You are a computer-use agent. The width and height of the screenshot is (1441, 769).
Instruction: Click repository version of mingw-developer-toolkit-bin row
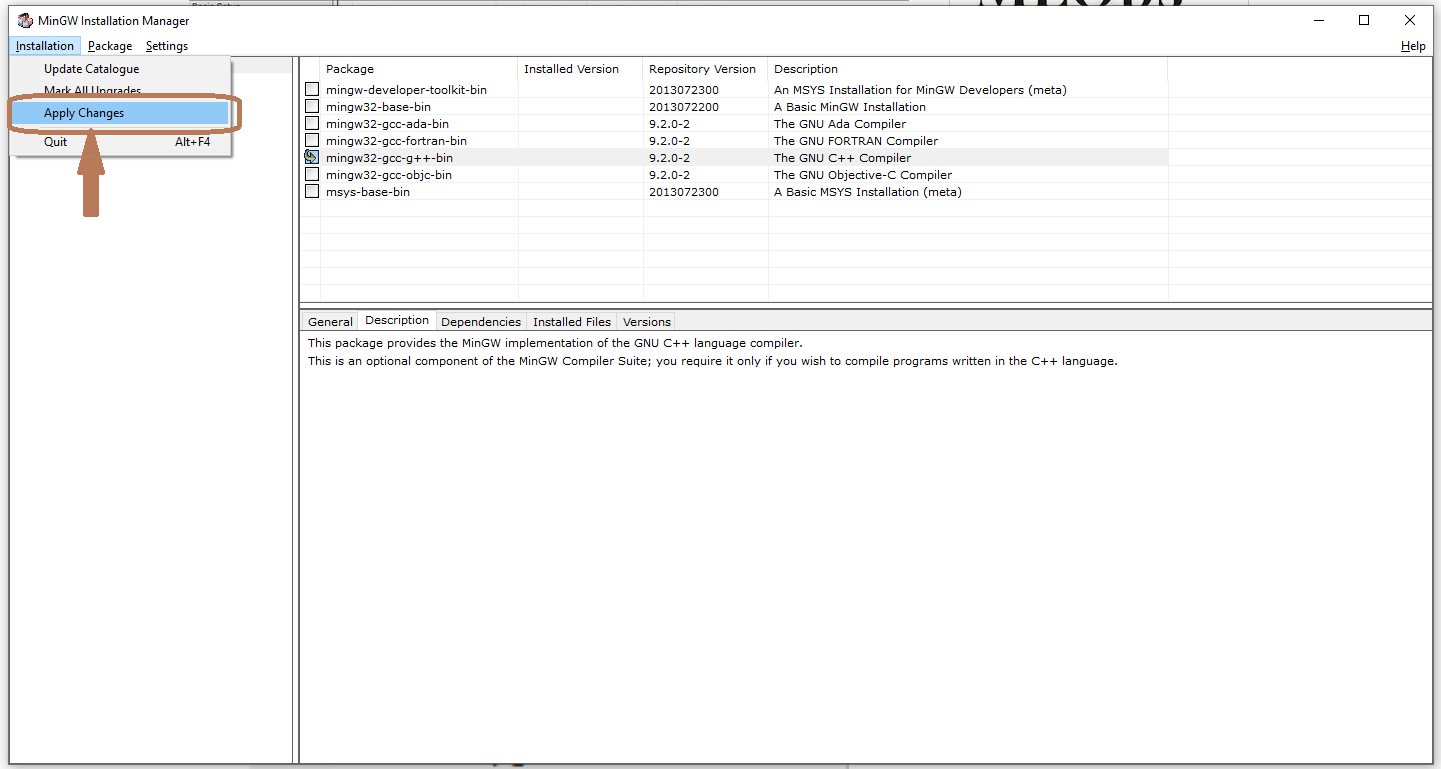coord(684,90)
